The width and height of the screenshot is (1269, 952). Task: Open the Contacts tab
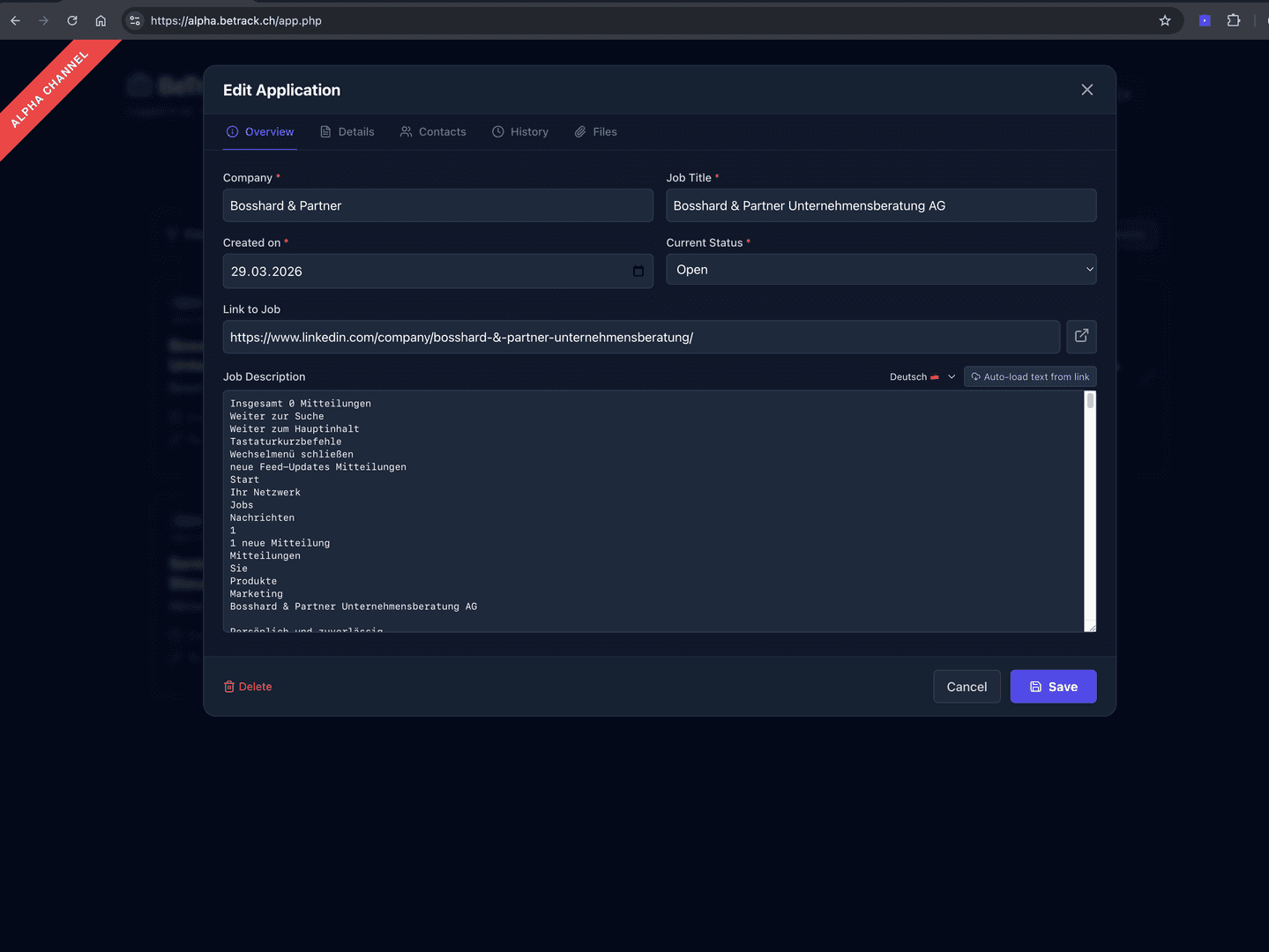[433, 132]
